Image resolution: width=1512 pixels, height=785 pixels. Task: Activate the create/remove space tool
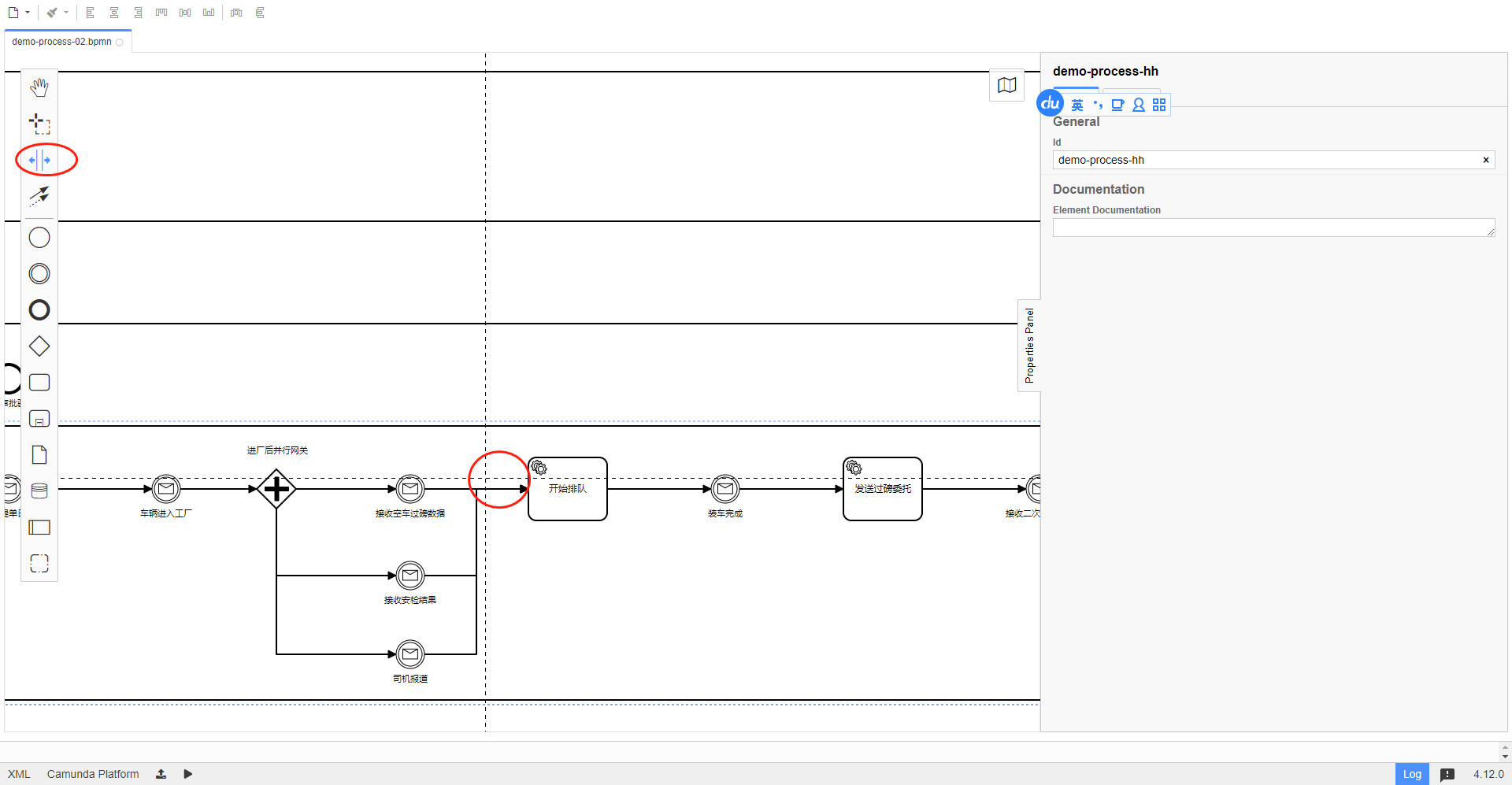pos(39,160)
